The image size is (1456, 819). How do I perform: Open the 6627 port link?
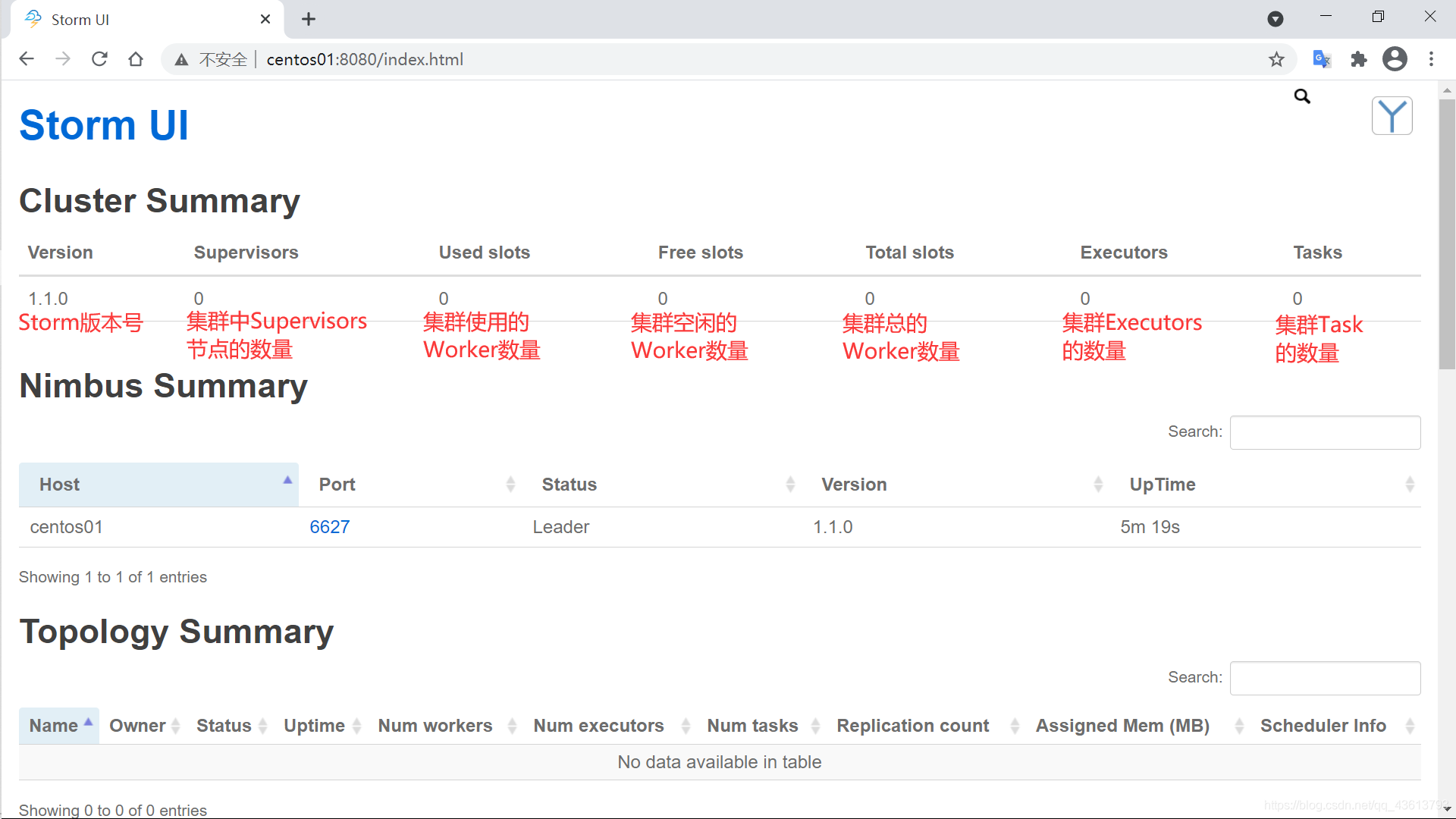coord(329,527)
